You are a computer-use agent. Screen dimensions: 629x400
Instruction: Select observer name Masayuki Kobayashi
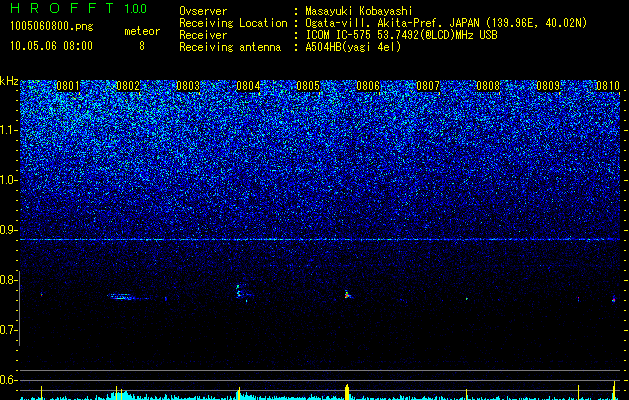point(359,11)
